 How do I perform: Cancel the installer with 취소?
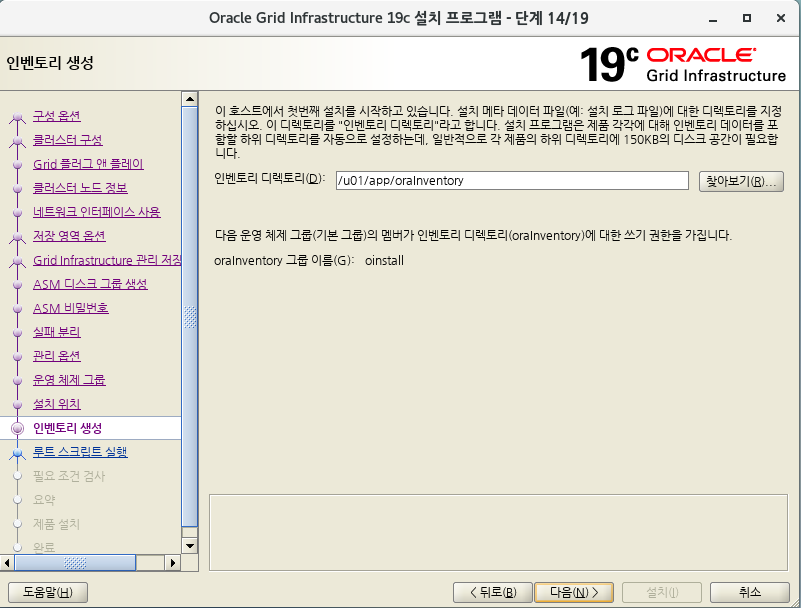[x=749, y=593]
